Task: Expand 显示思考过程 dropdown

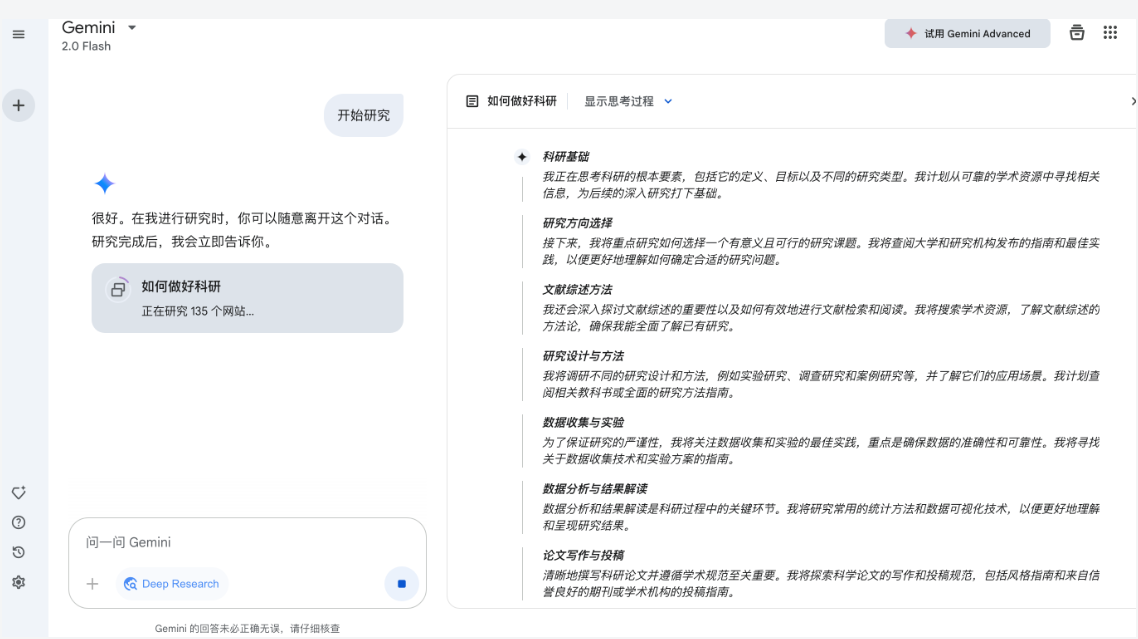Action: coord(629,102)
